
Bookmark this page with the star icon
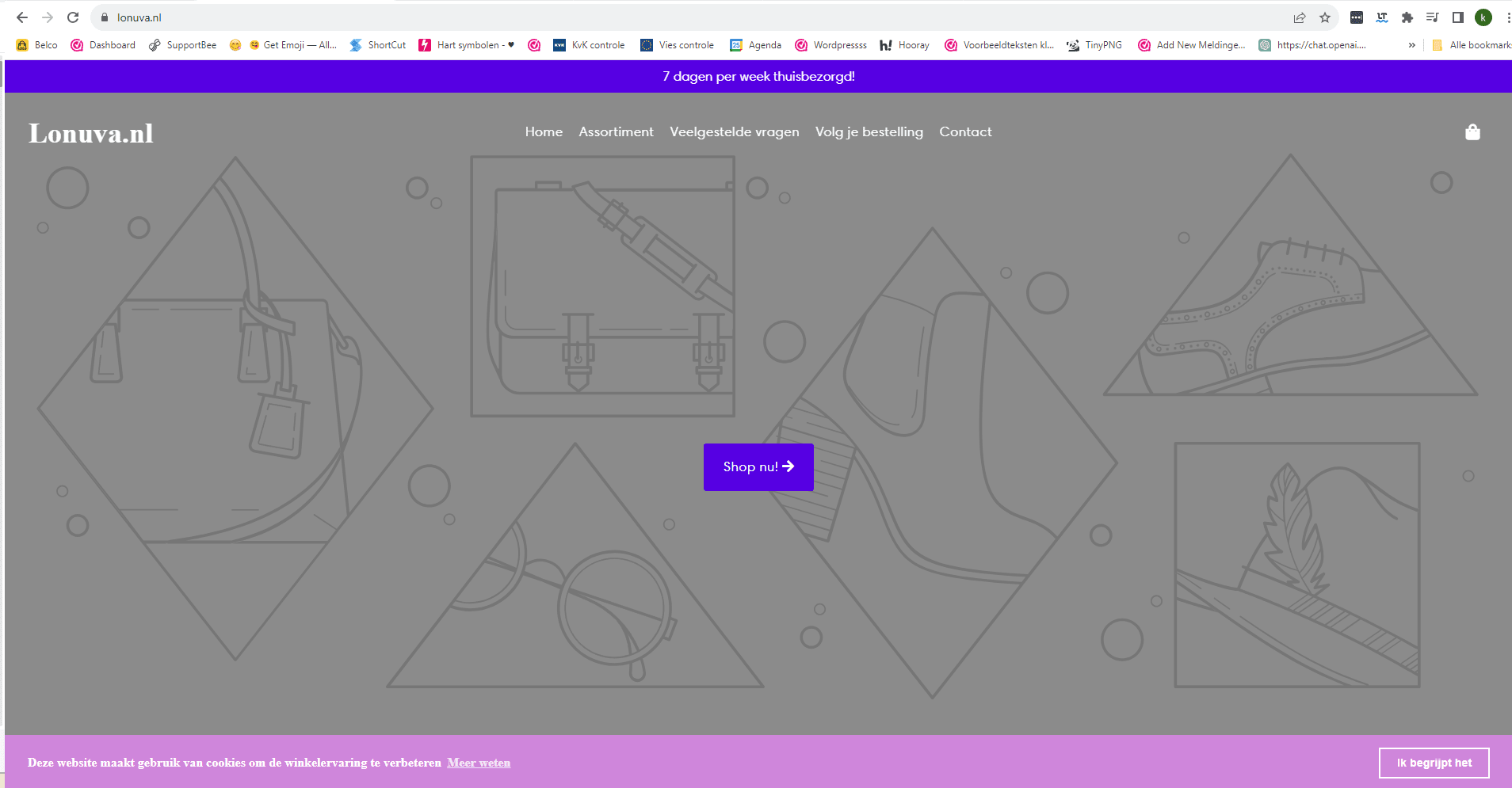pyautogui.click(x=1325, y=17)
